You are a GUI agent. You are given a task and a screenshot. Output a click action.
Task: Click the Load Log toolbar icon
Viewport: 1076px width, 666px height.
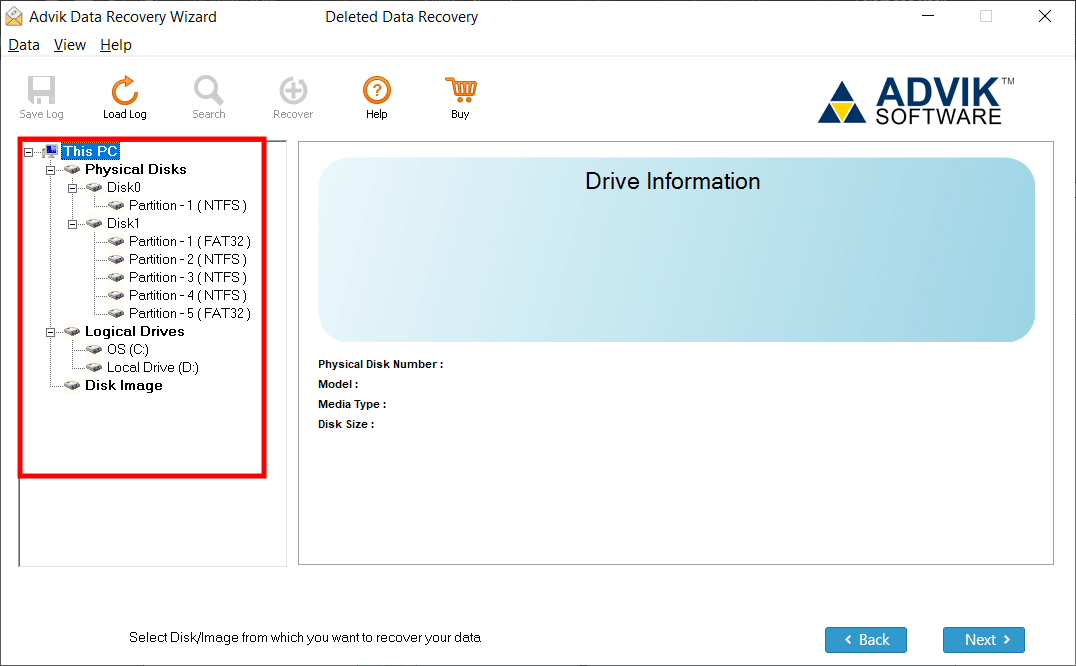(x=125, y=90)
